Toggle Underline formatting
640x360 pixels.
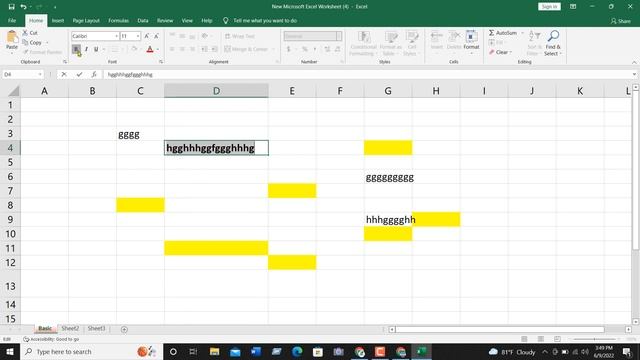(96, 49)
